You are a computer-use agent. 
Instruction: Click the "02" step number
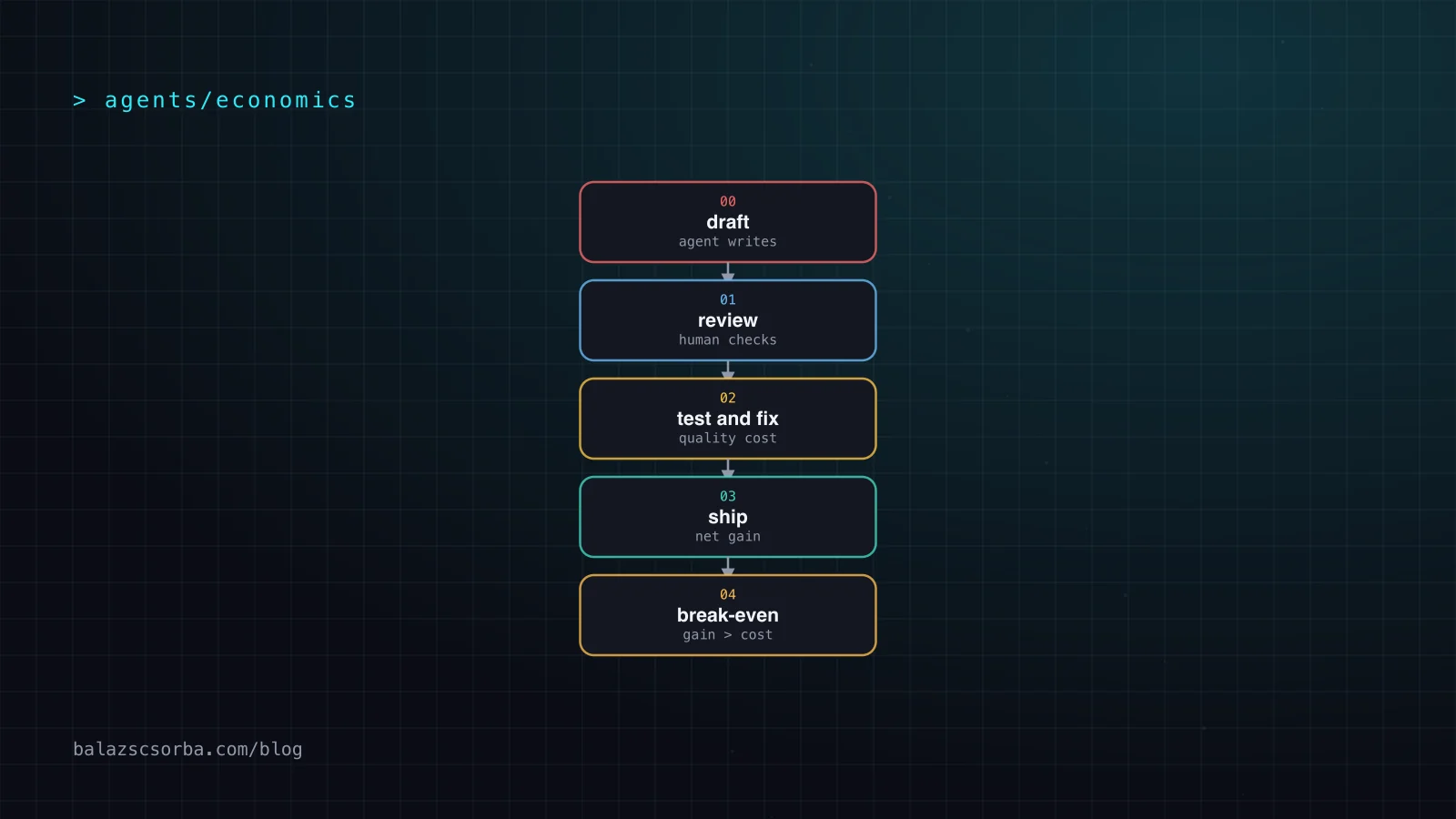pos(728,399)
